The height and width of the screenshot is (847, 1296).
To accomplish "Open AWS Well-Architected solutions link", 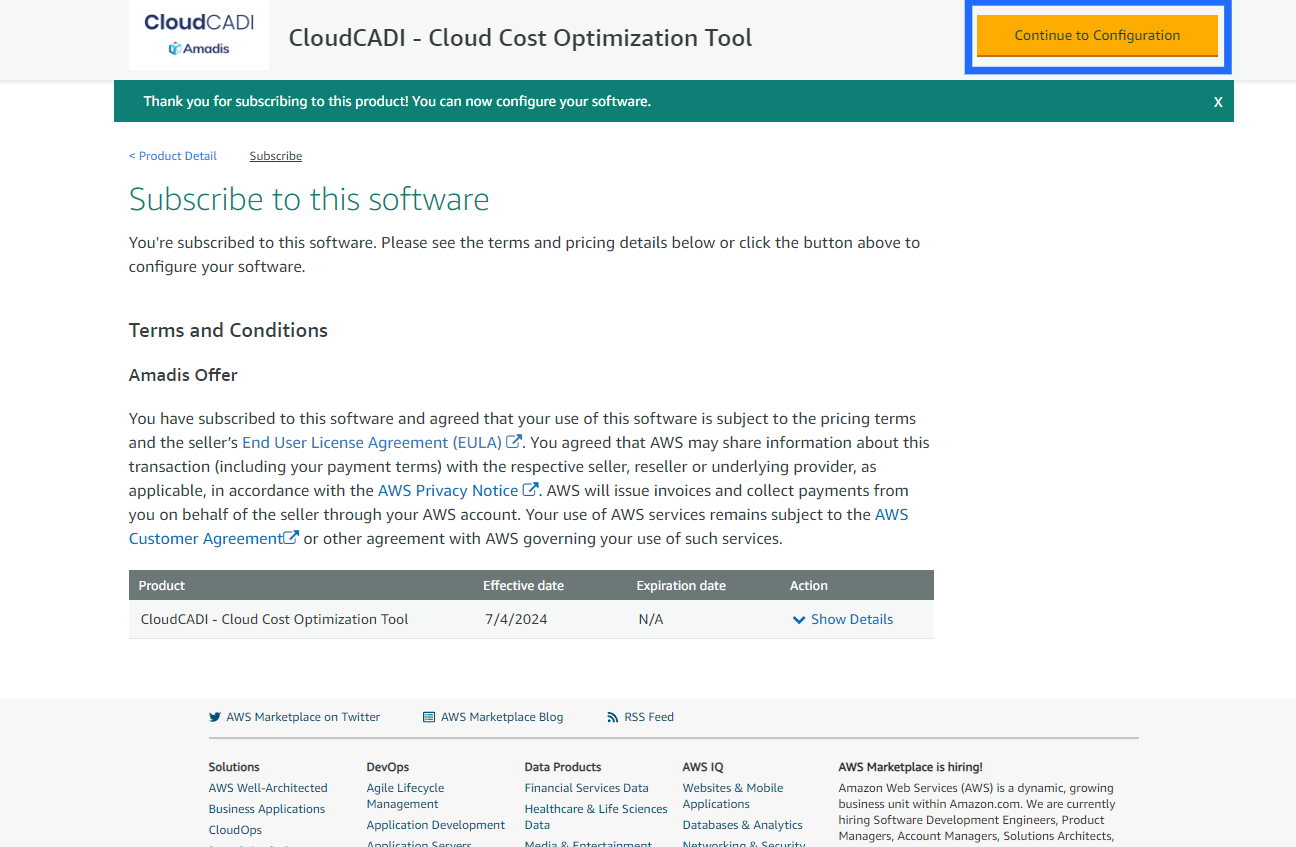I will [x=268, y=788].
